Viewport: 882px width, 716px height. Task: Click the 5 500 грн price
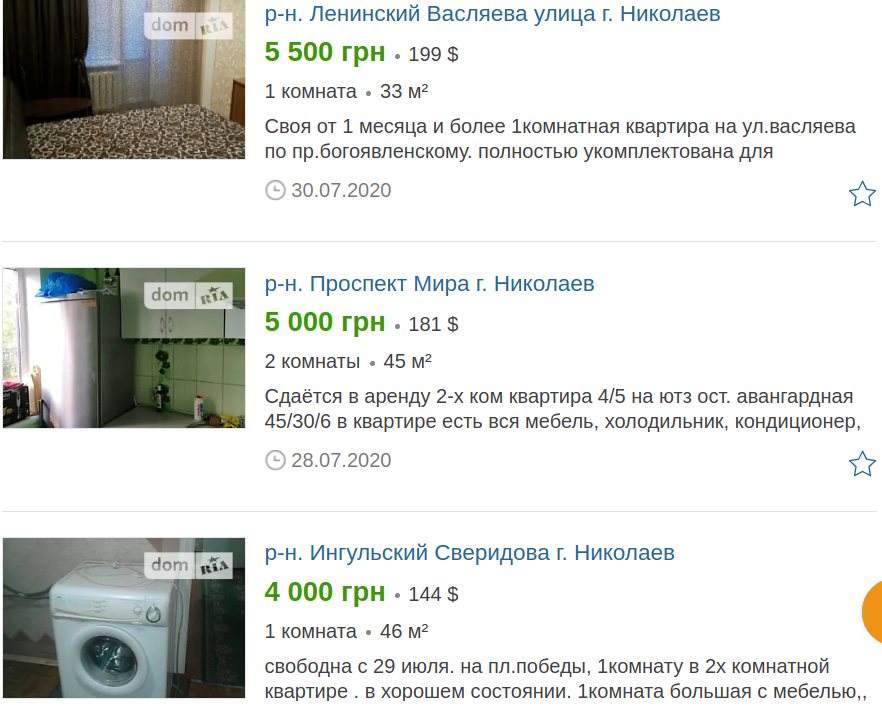325,52
